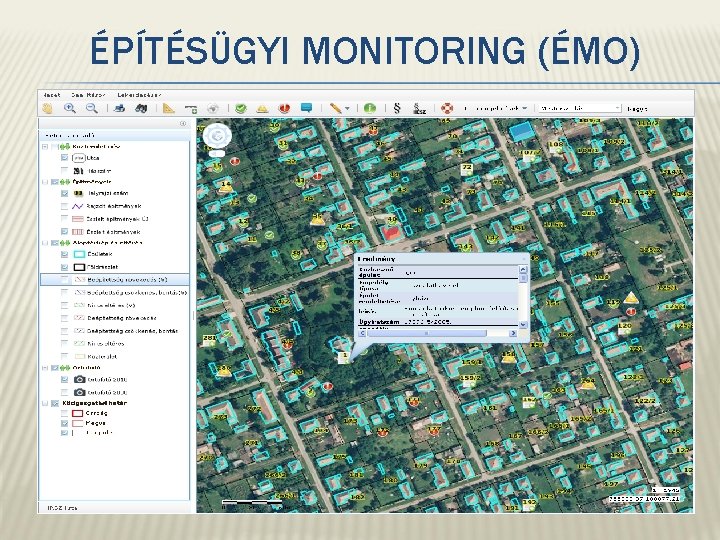Activate the zoom in magnifier

(x=70, y=108)
